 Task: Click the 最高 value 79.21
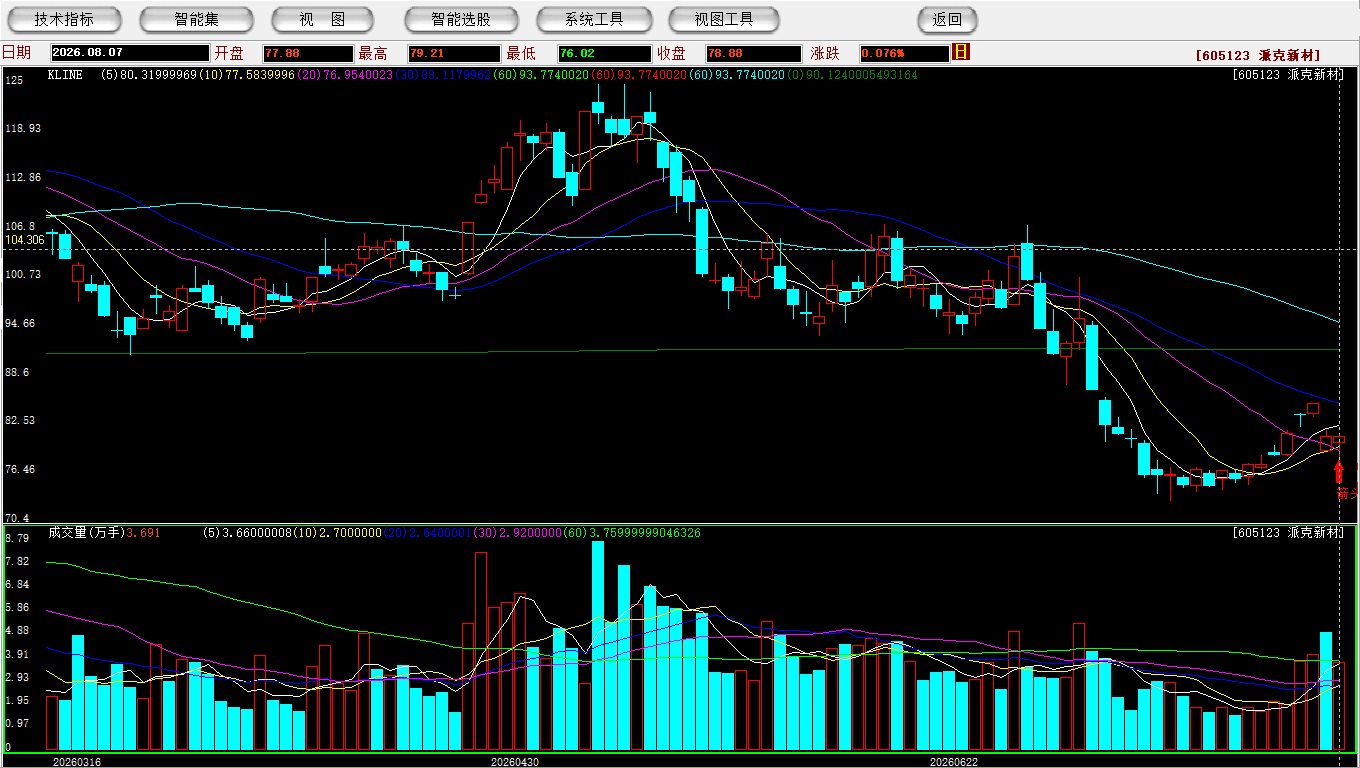click(454, 53)
